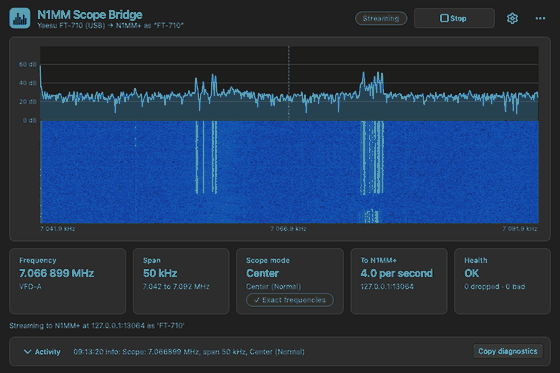Screen dimensions: 560x373
Task: Open the three-dots more menu
Action: pyautogui.click(x=540, y=18)
